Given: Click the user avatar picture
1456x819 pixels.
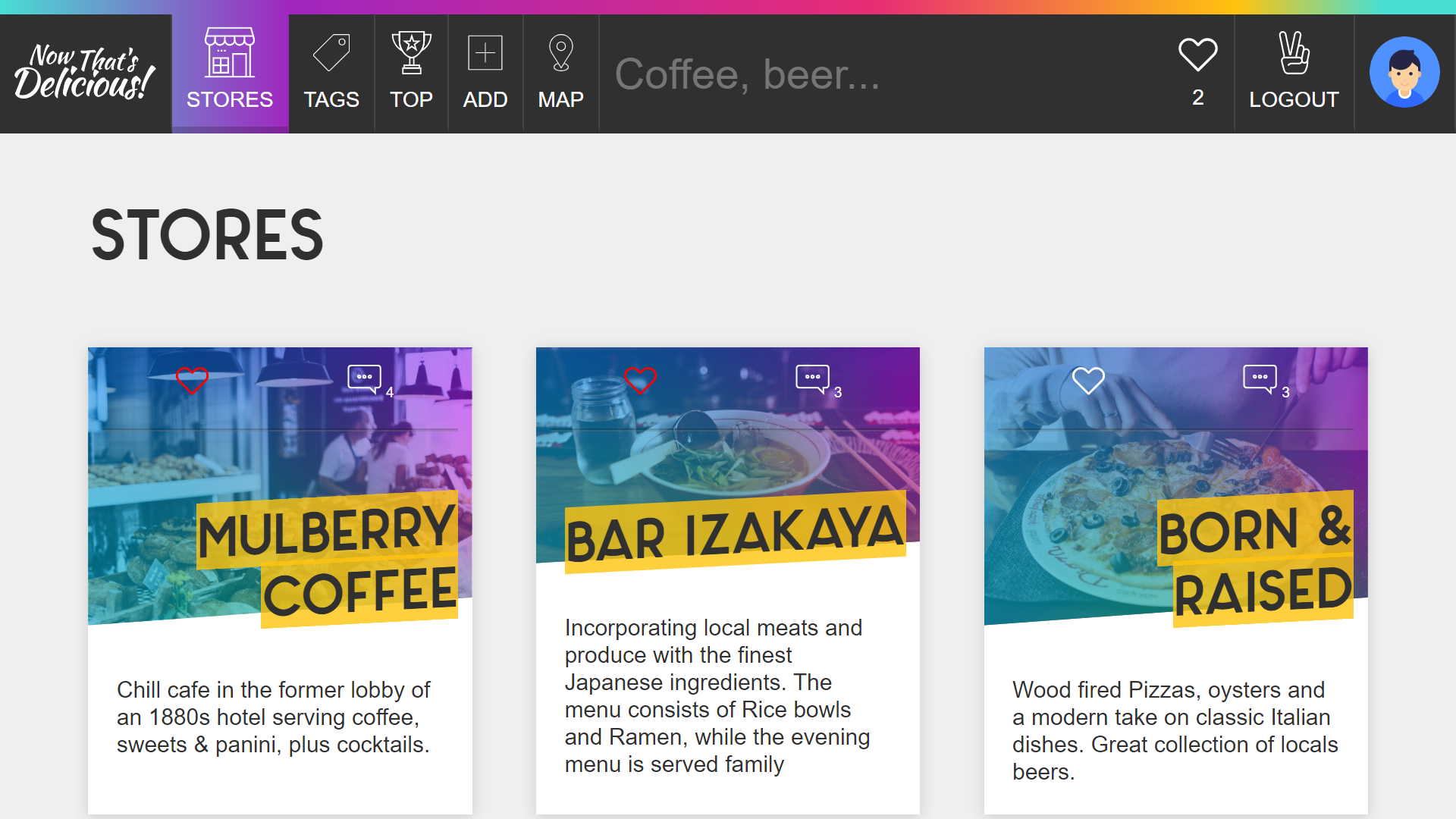Looking at the screenshot, I should (x=1404, y=72).
